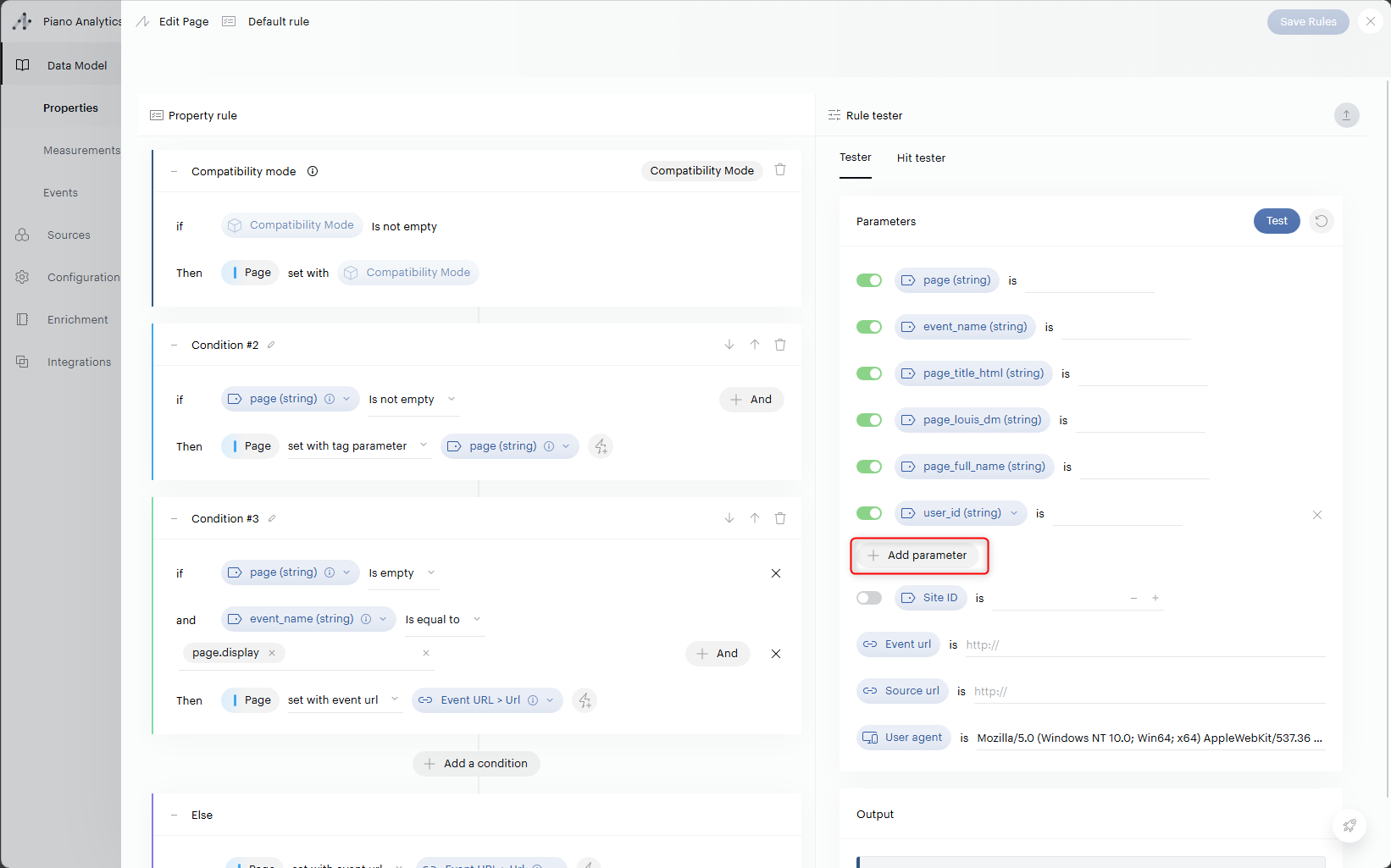Expand the 'set with event url' dropdown
The image size is (1391, 868).
343,700
